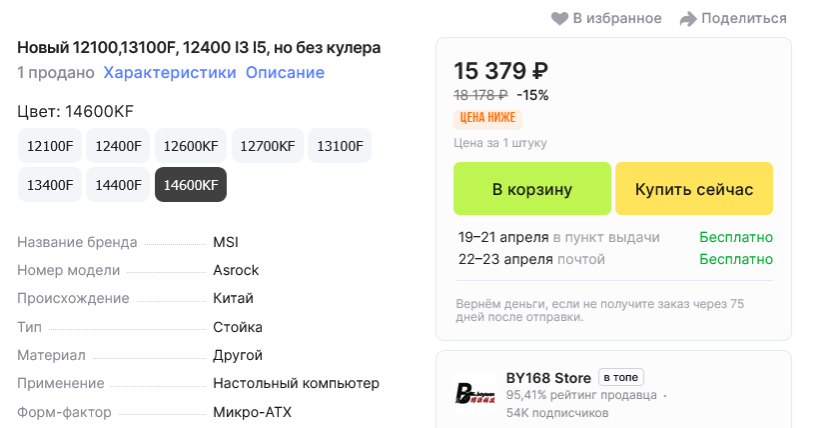Click the share arrow icon

688,19
